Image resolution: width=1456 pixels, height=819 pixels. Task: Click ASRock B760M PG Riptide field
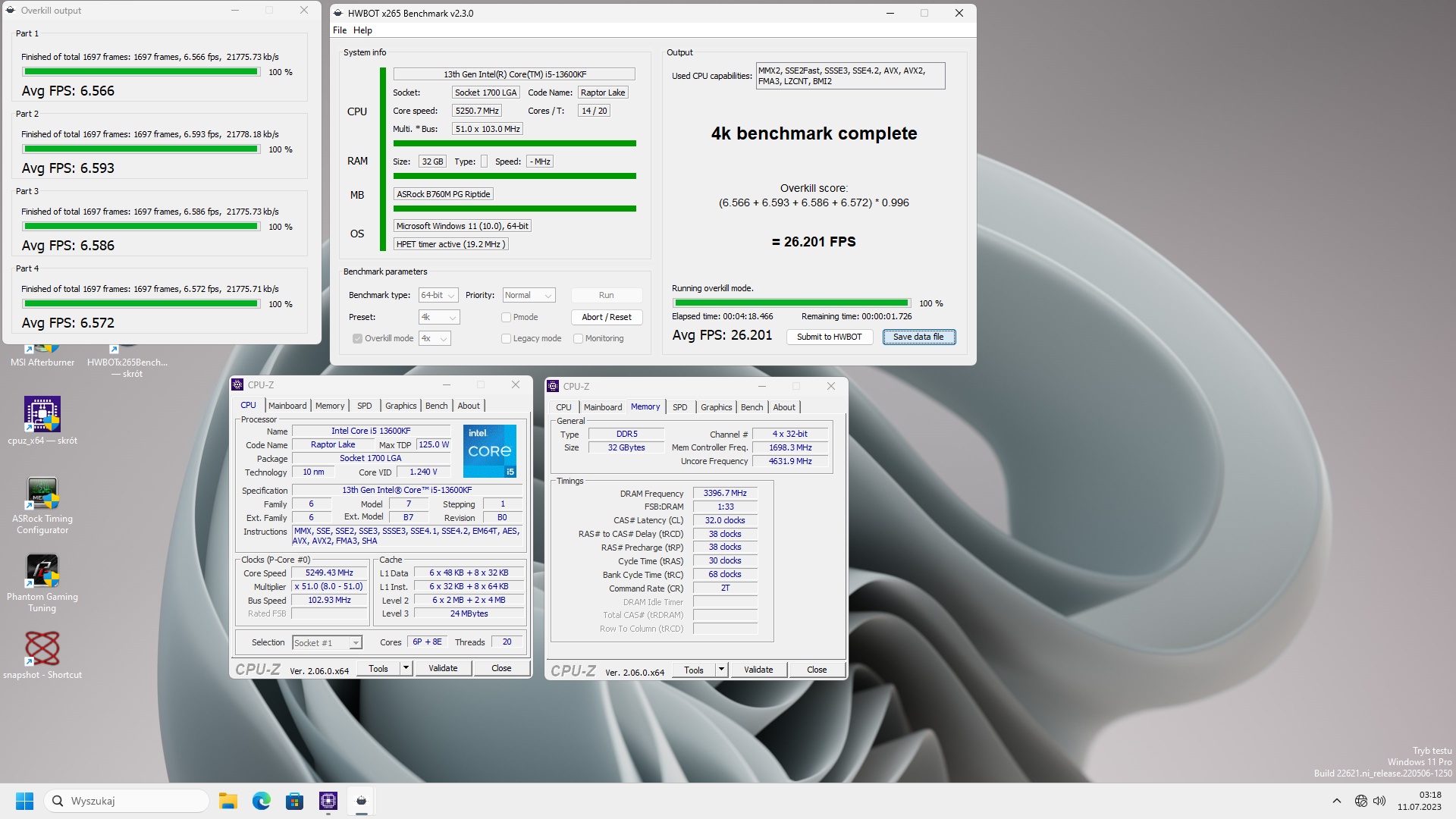click(444, 194)
